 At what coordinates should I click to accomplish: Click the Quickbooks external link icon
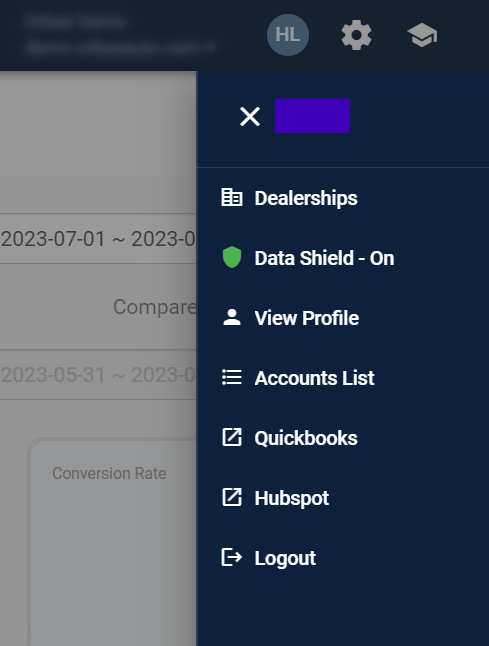(x=232, y=437)
